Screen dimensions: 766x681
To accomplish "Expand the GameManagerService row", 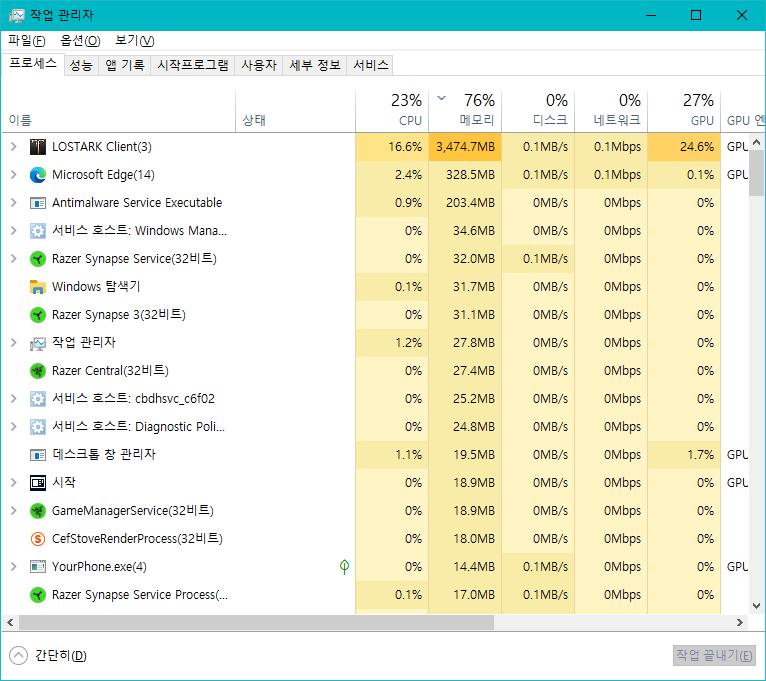I will coord(14,511).
